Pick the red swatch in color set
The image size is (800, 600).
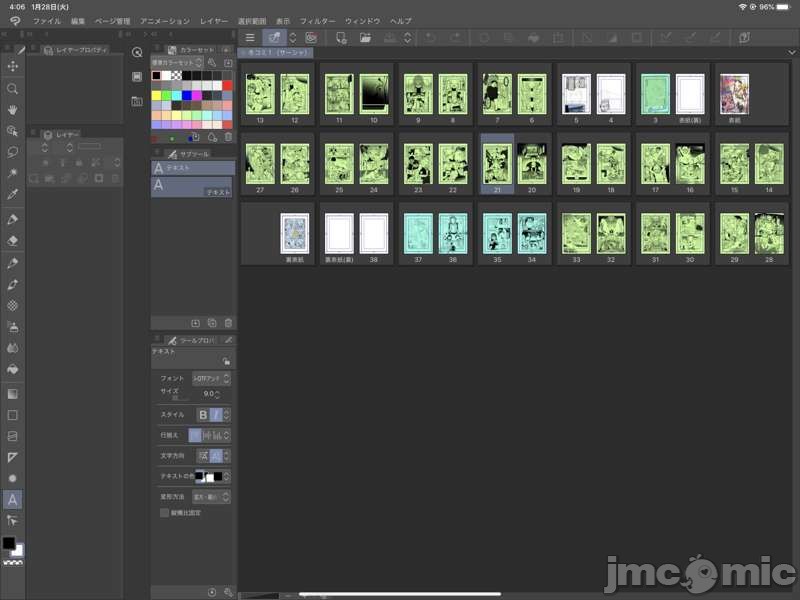(228, 86)
